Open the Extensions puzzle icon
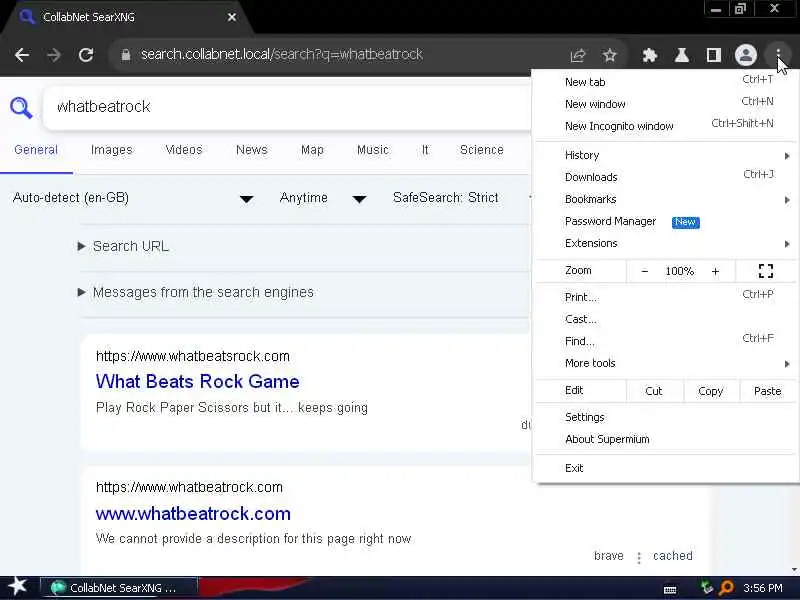800x600 pixels. click(x=649, y=55)
